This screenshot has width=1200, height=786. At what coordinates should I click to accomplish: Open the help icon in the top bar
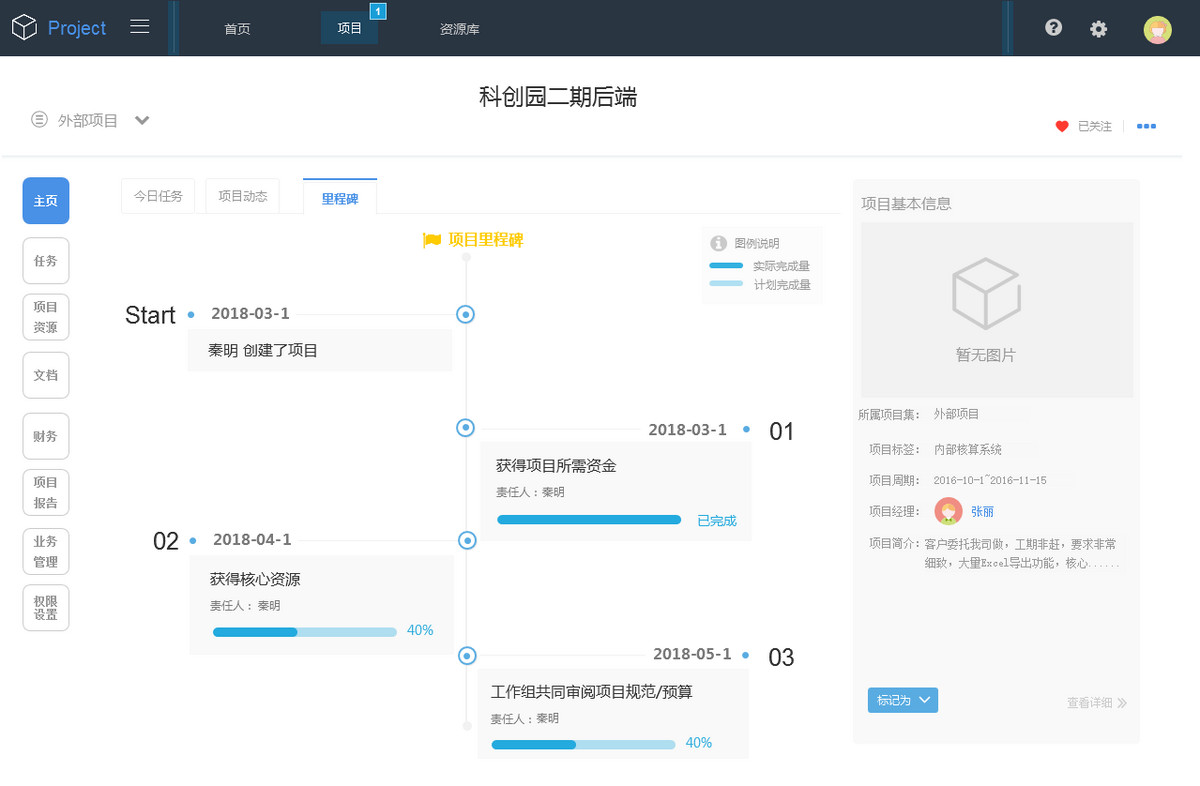1053,27
